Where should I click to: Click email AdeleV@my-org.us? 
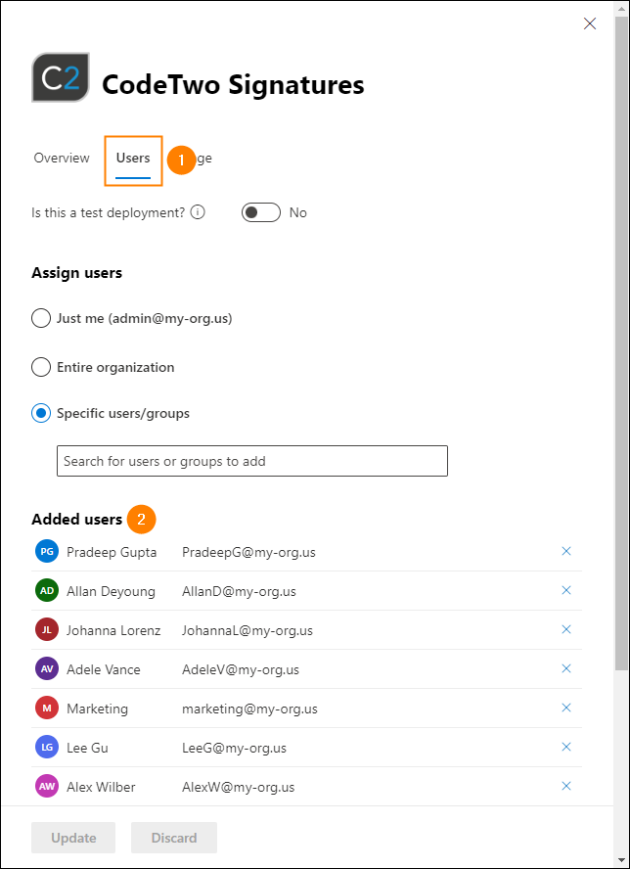[x=240, y=669]
